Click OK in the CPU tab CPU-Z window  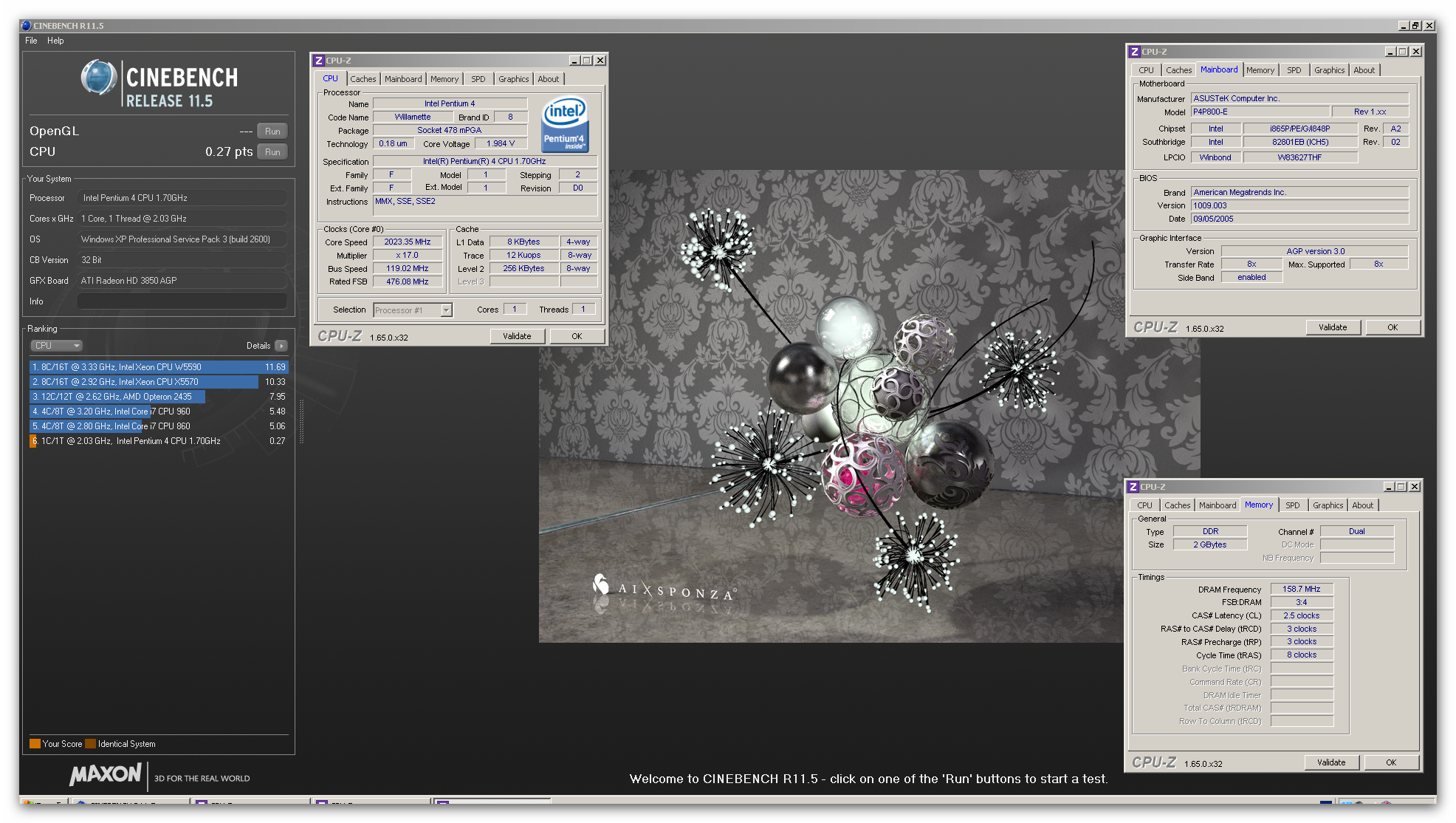(x=577, y=336)
